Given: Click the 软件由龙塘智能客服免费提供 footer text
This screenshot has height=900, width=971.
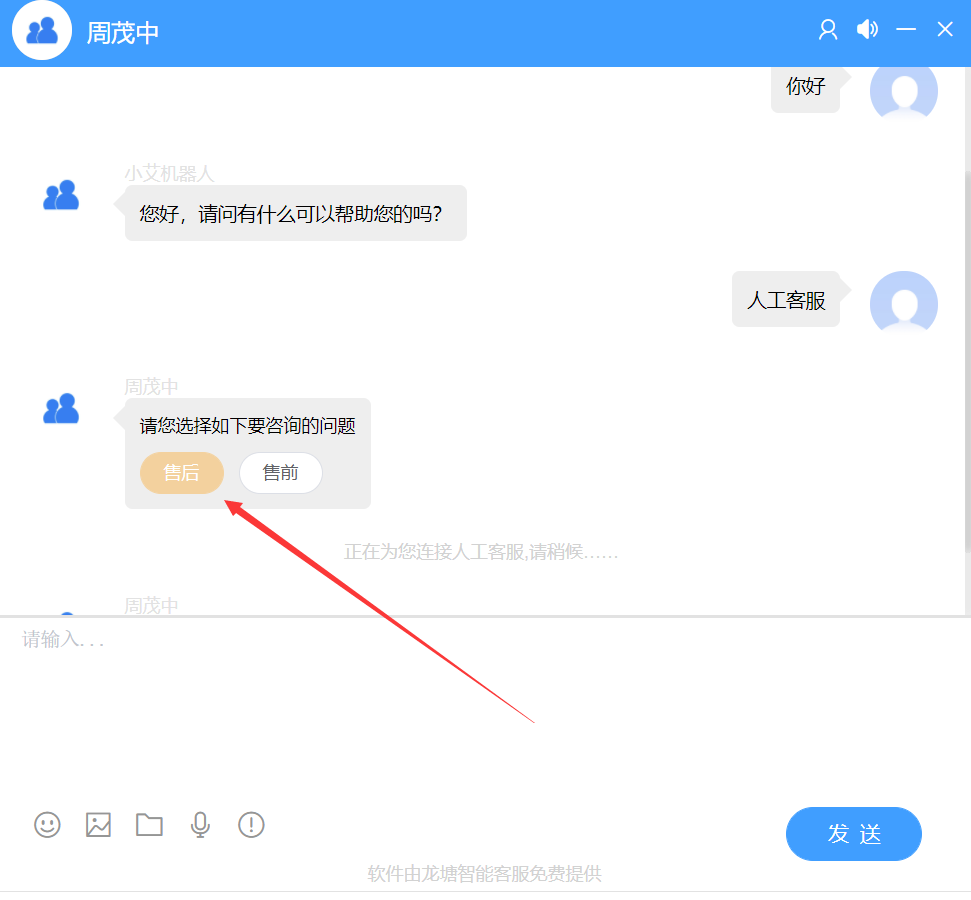Looking at the screenshot, I should (484, 873).
